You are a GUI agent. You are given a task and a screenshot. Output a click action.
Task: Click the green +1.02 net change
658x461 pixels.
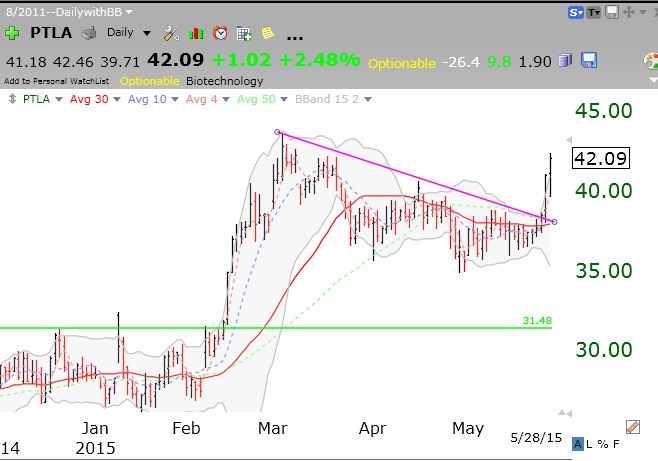click(x=242, y=60)
